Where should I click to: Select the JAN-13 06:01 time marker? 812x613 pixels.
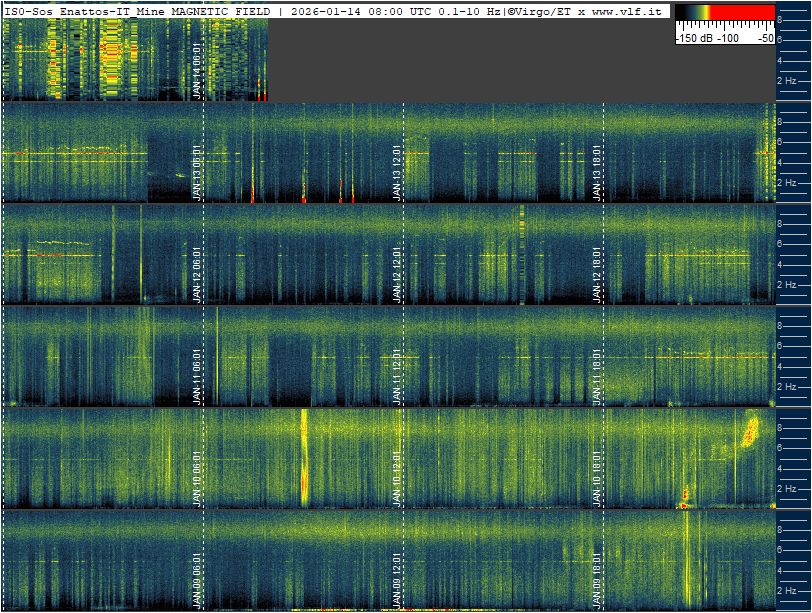pos(197,173)
